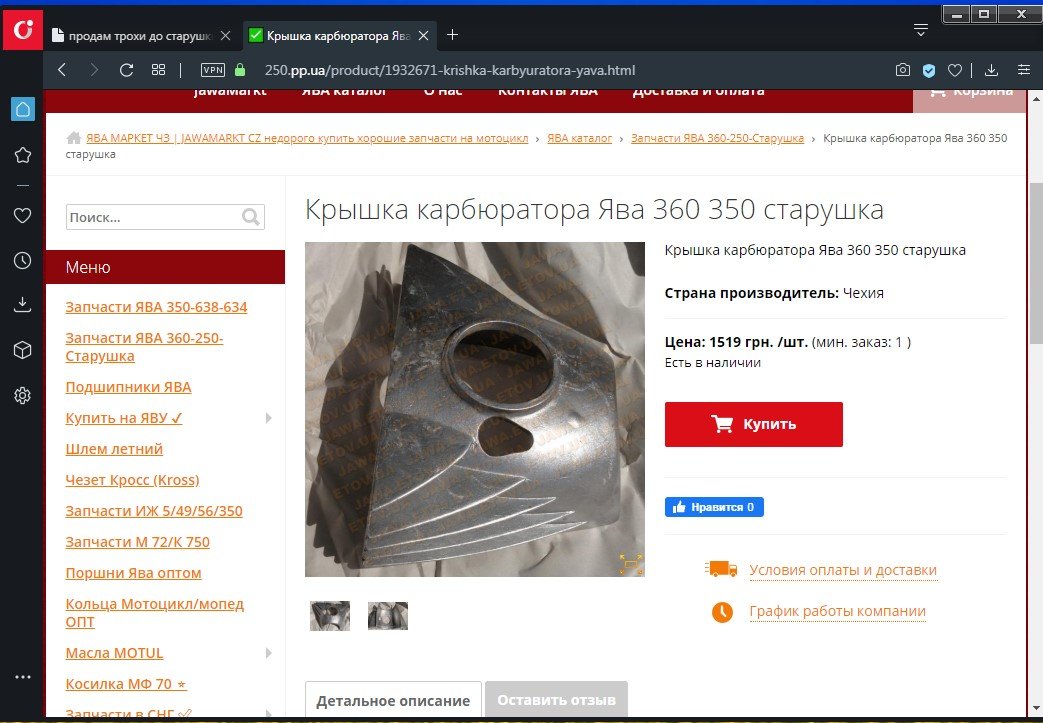The image size is (1043, 723).
Task: Add page to bookmarks with heart icon
Action: [x=955, y=70]
